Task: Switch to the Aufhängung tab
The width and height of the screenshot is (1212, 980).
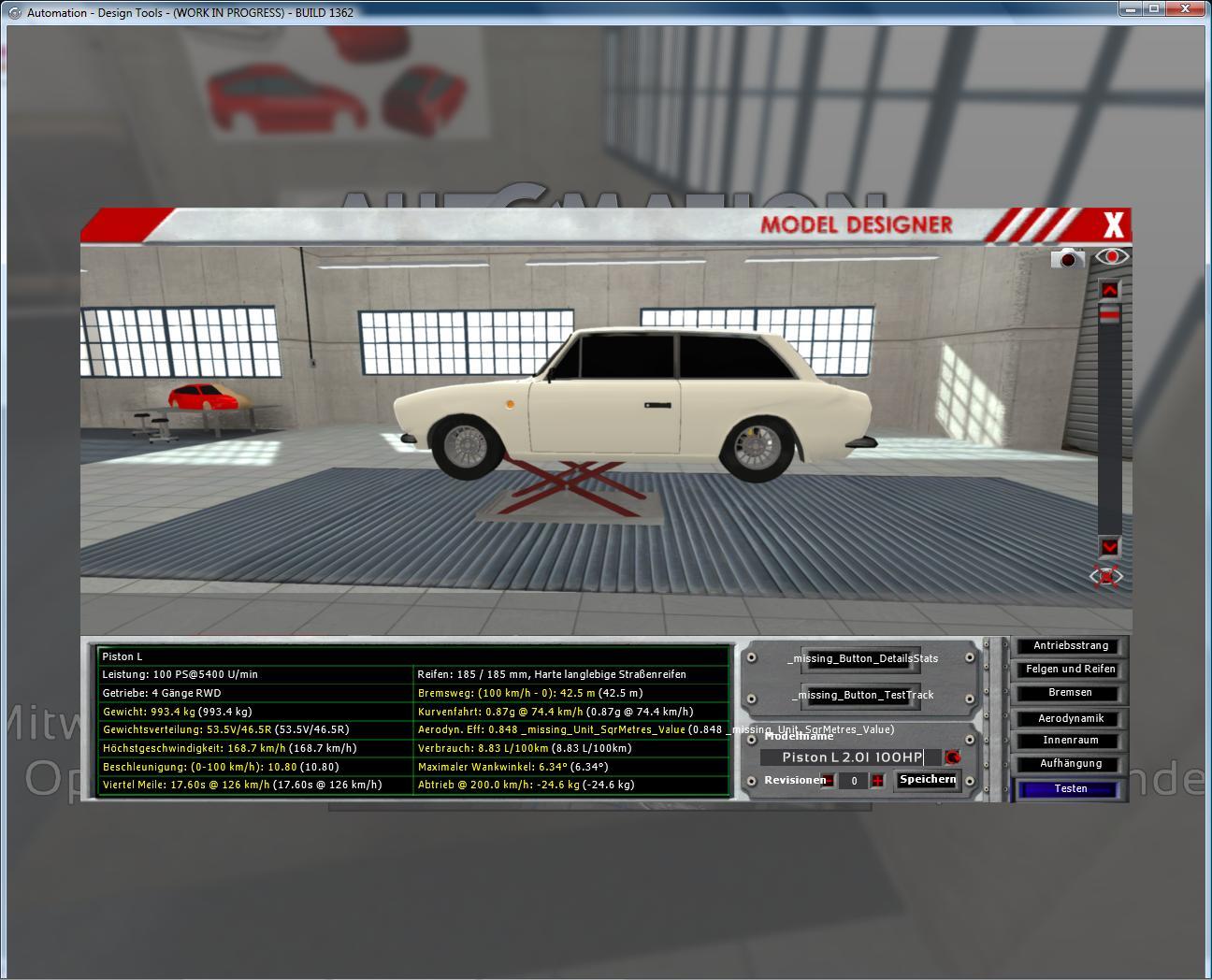Action: click(x=1071, y=764)
